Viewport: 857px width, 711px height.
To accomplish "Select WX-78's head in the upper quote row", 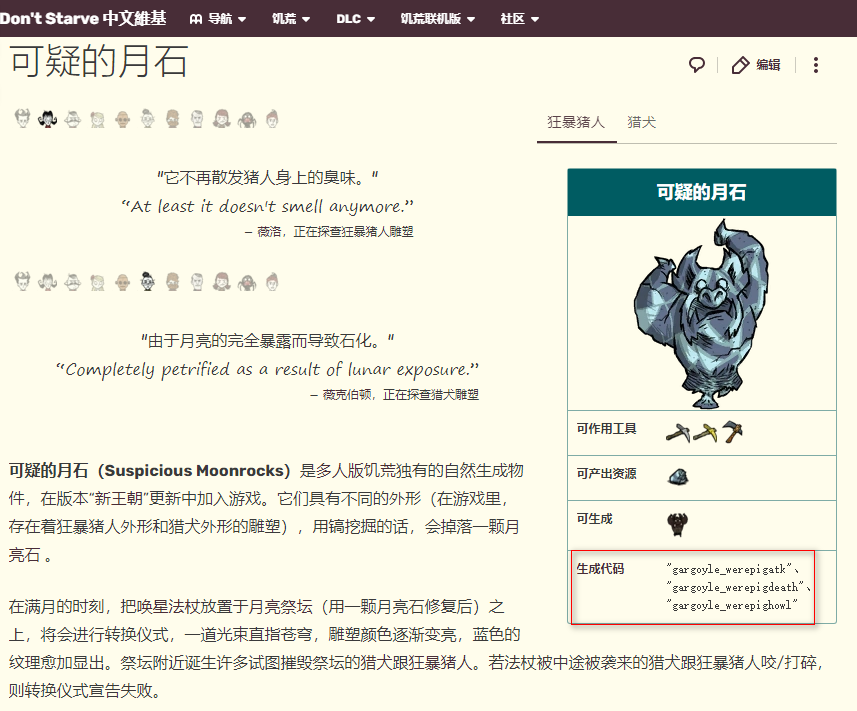I will point(123,119).
